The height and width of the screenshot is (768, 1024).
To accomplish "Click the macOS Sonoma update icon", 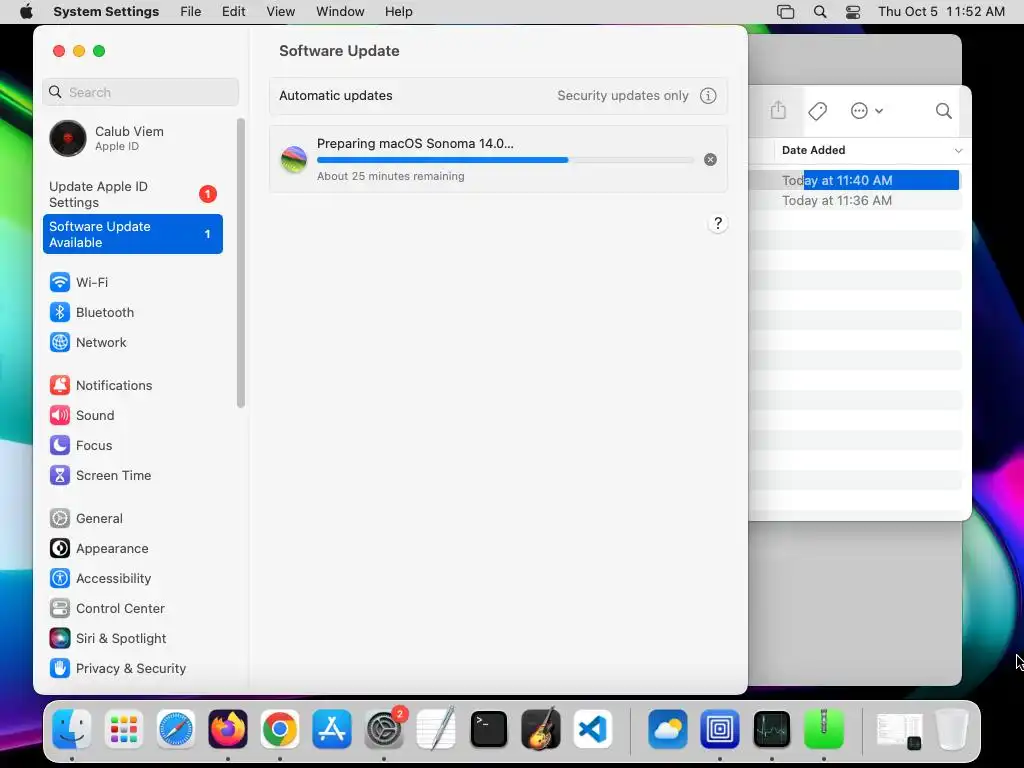I will pos(294,159).
